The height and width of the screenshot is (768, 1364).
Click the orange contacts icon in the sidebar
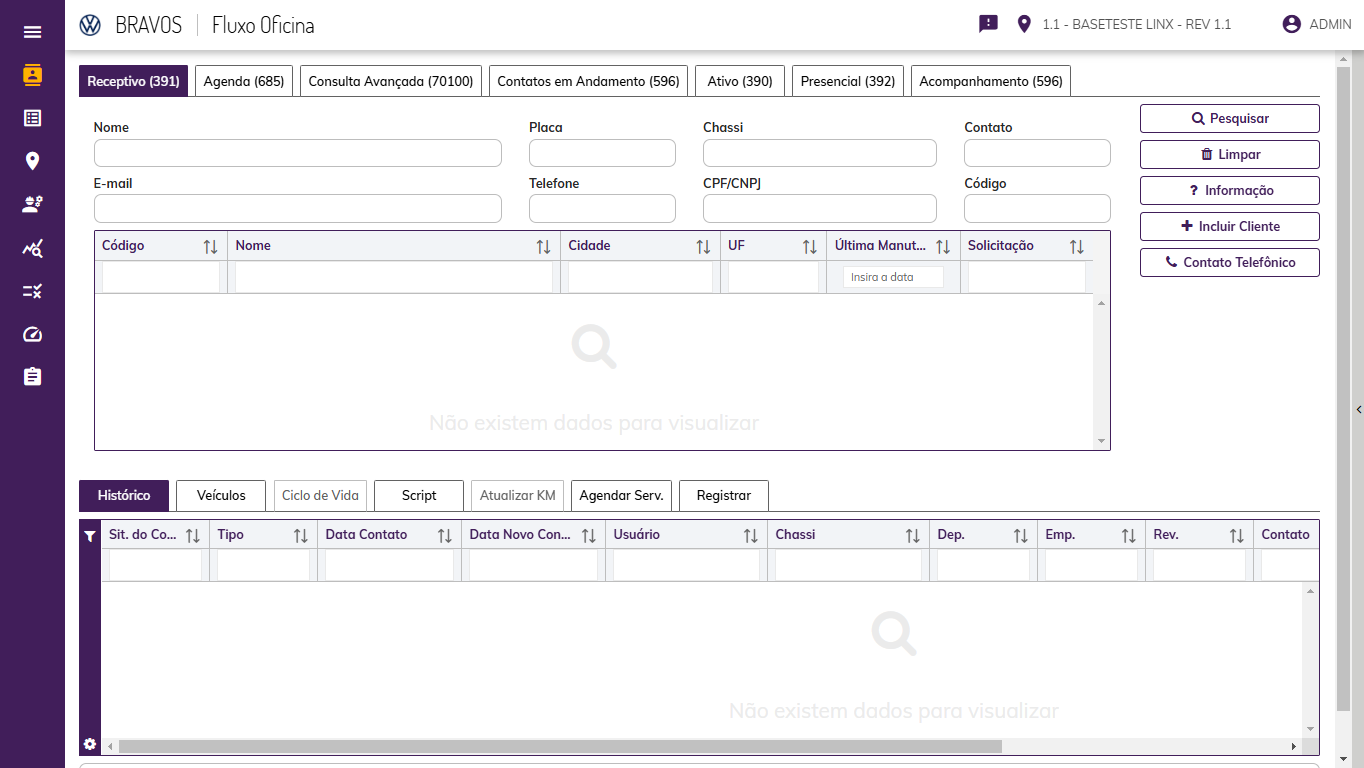tap(32, 75)
